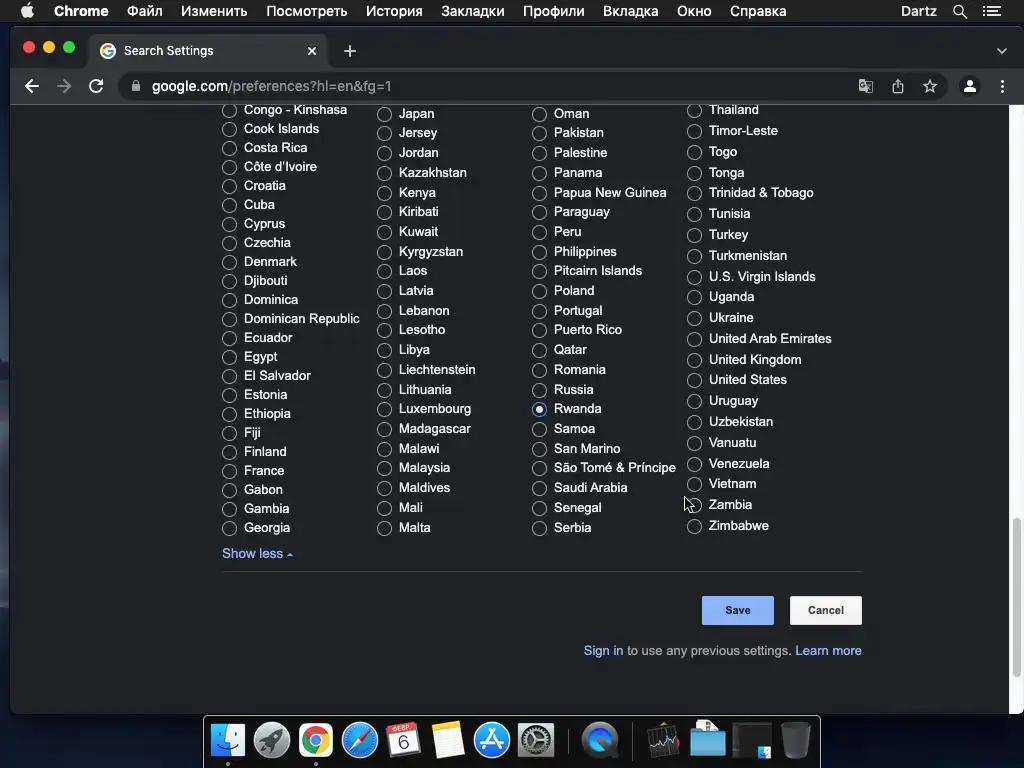Screen dimensions: 1024x768
Task: Open a new tab with plus button
Action: point(350,51)
